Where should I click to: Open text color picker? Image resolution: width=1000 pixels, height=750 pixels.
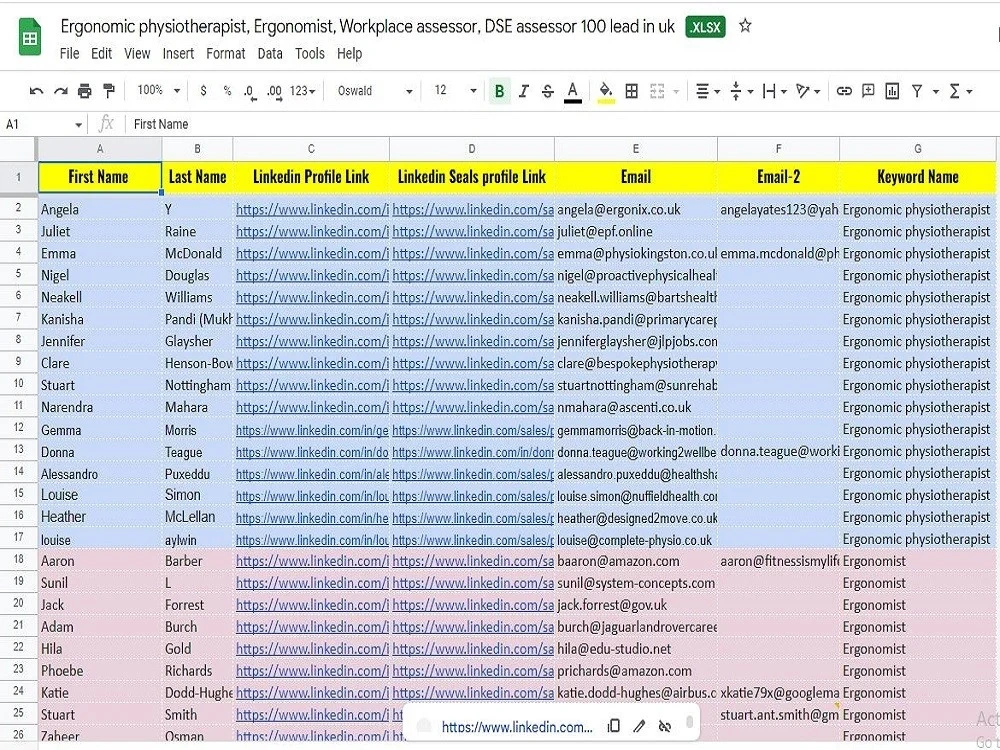click(x=573, y=92)
